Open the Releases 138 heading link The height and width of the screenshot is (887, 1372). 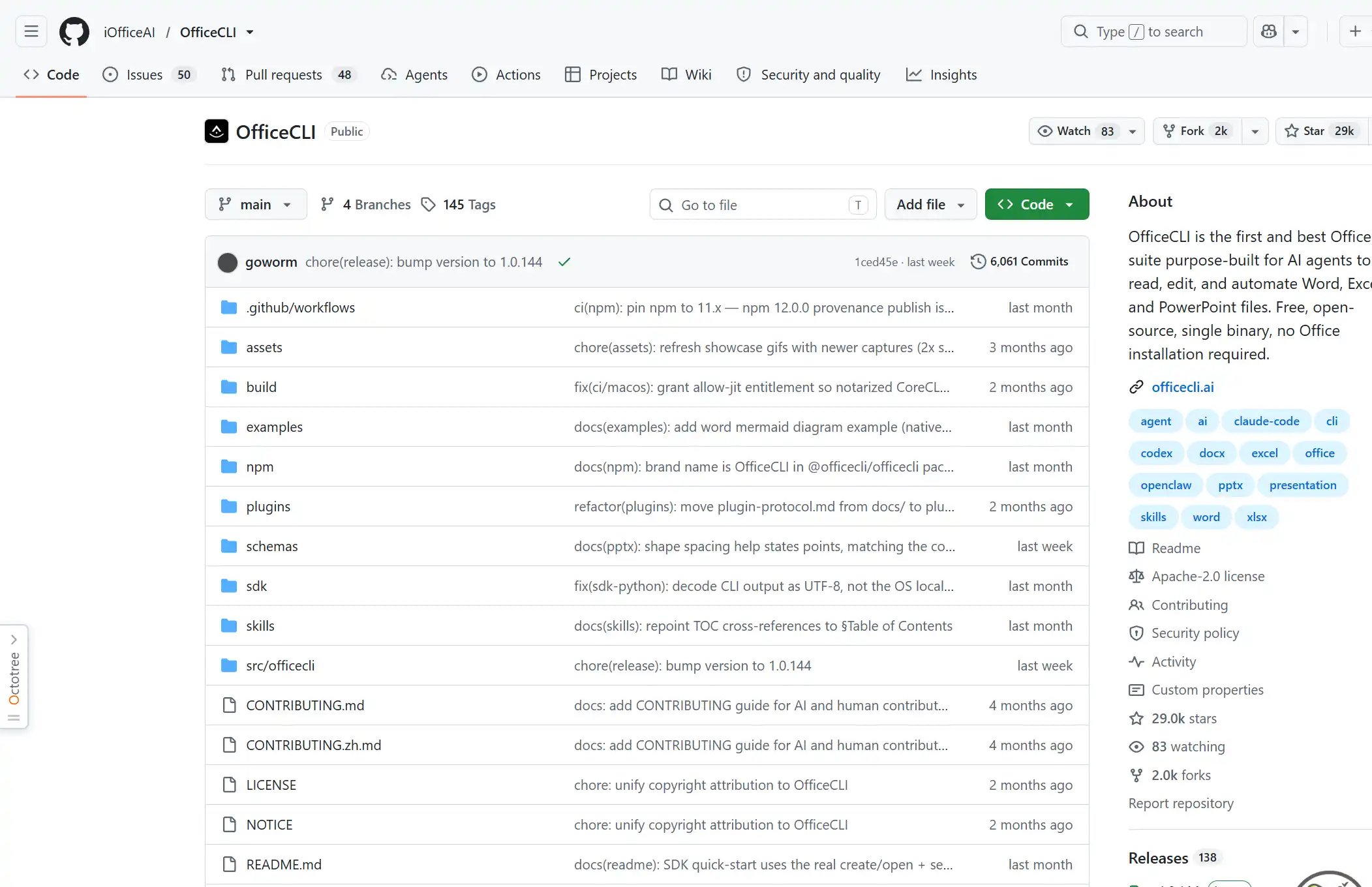[1174, 858]
